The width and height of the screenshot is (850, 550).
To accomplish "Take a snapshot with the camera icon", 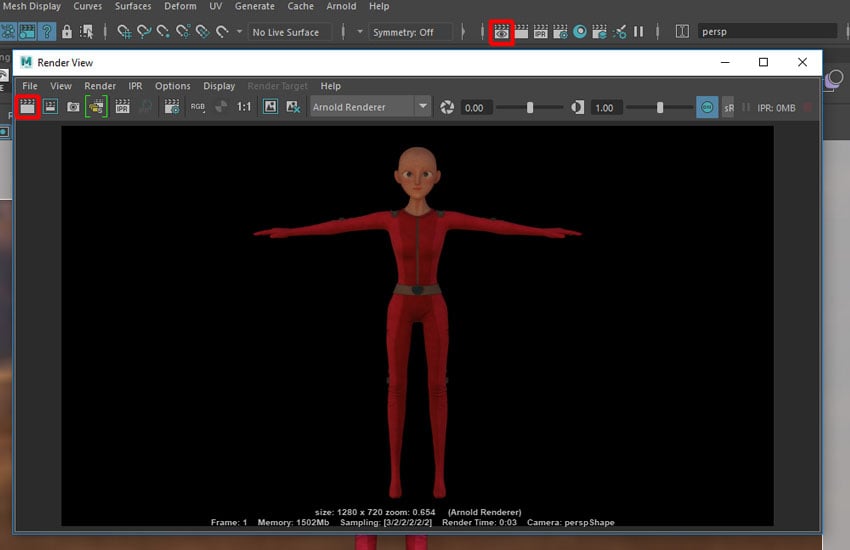I will (x=73, y=106).
